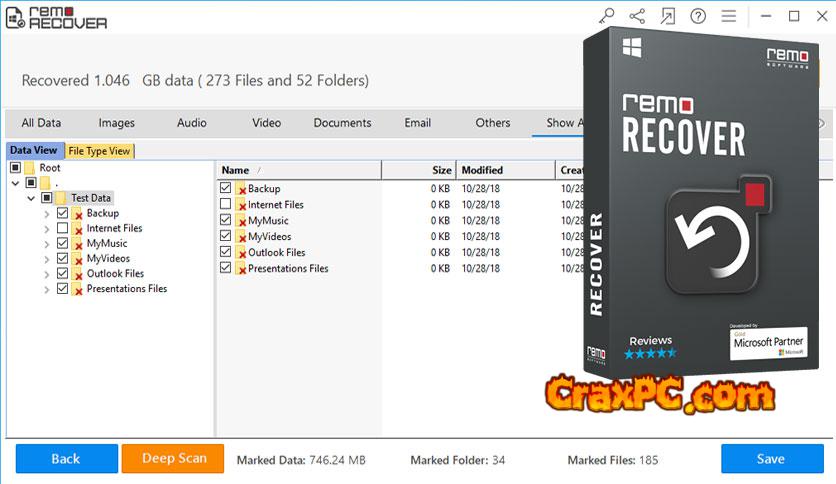The width and height of the screenshot is (836, 484).
Task: Click the Backup folder icon in file list
Action: [241, 189]
